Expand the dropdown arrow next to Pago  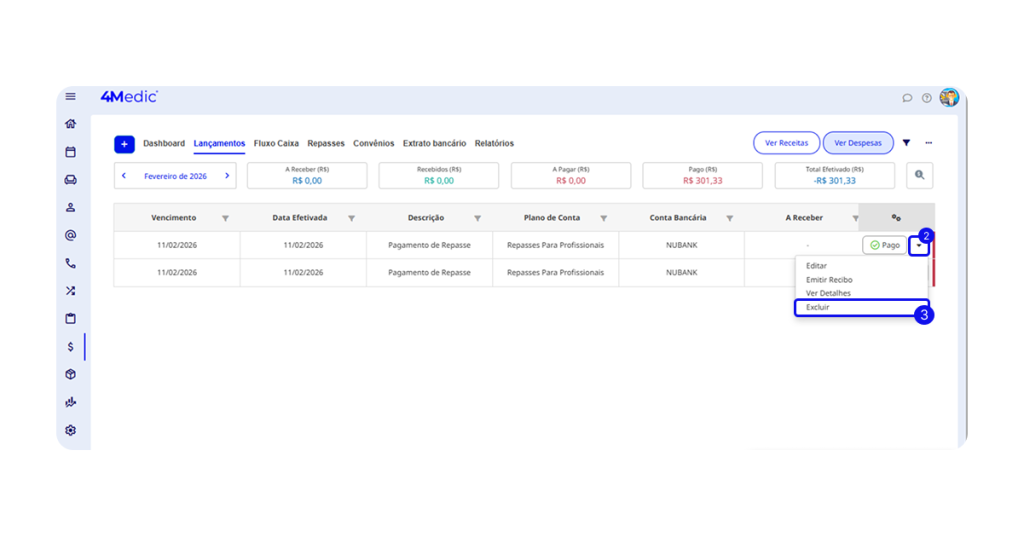click(919, 245)
